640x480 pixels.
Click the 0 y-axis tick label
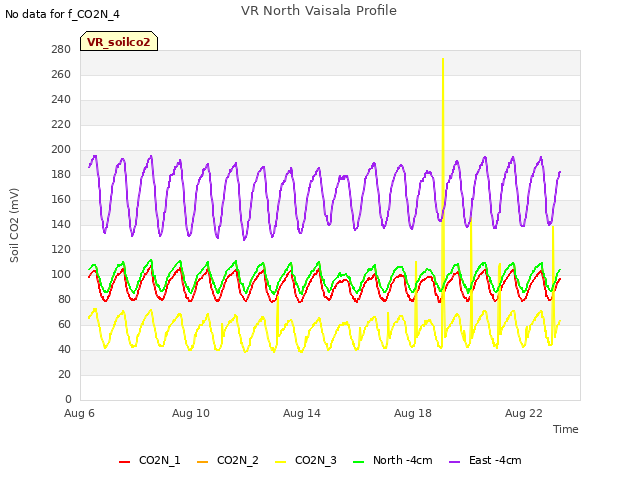(x=68, y=399)
